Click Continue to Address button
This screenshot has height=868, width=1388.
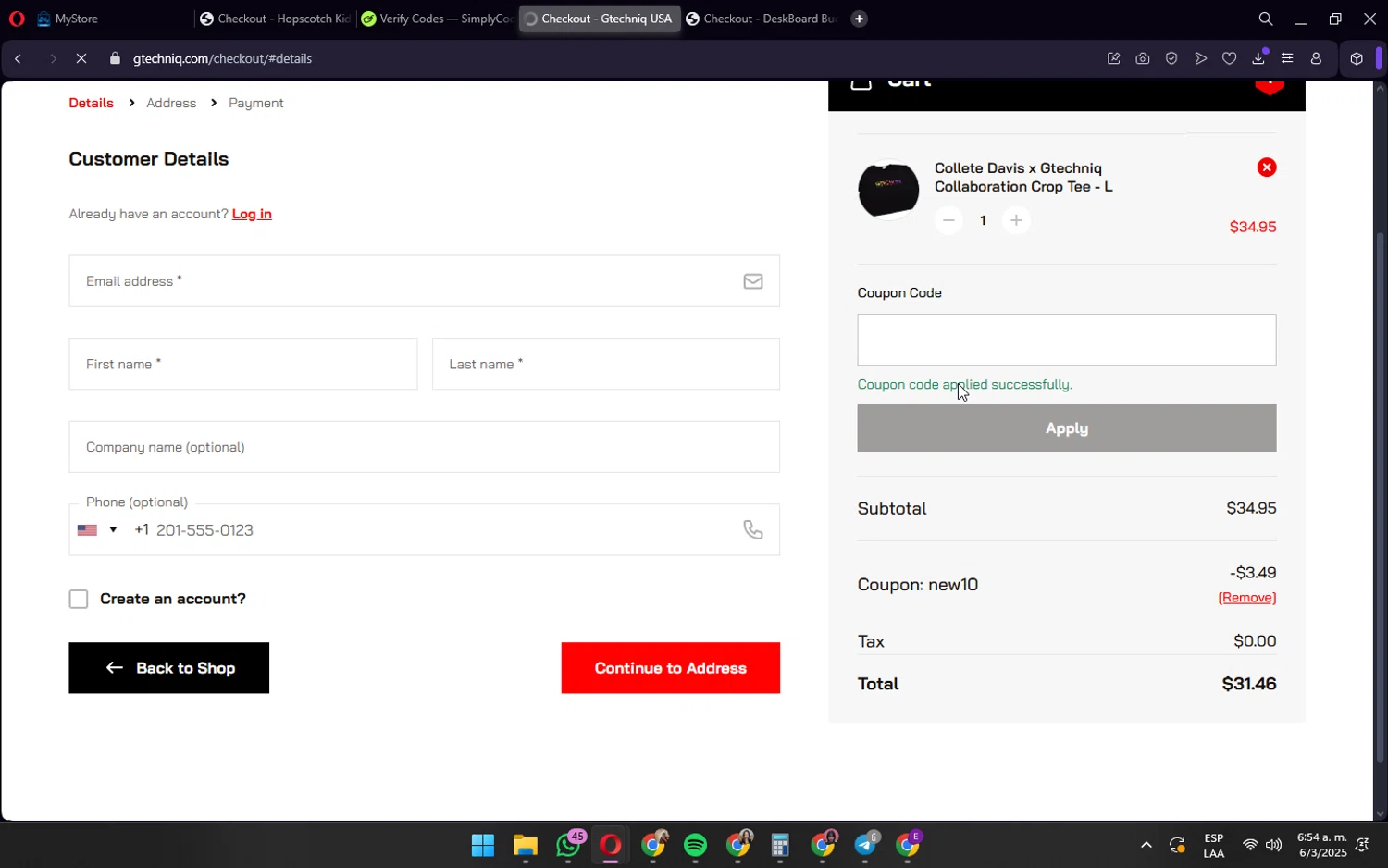point(670,668)
